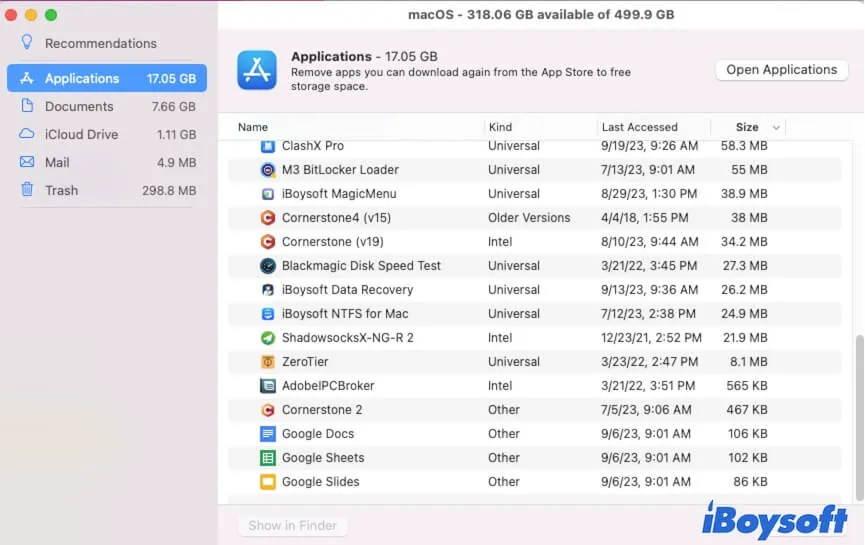
Task: Click the Google Sheets app icon
Action: click(x=268, y=458)
